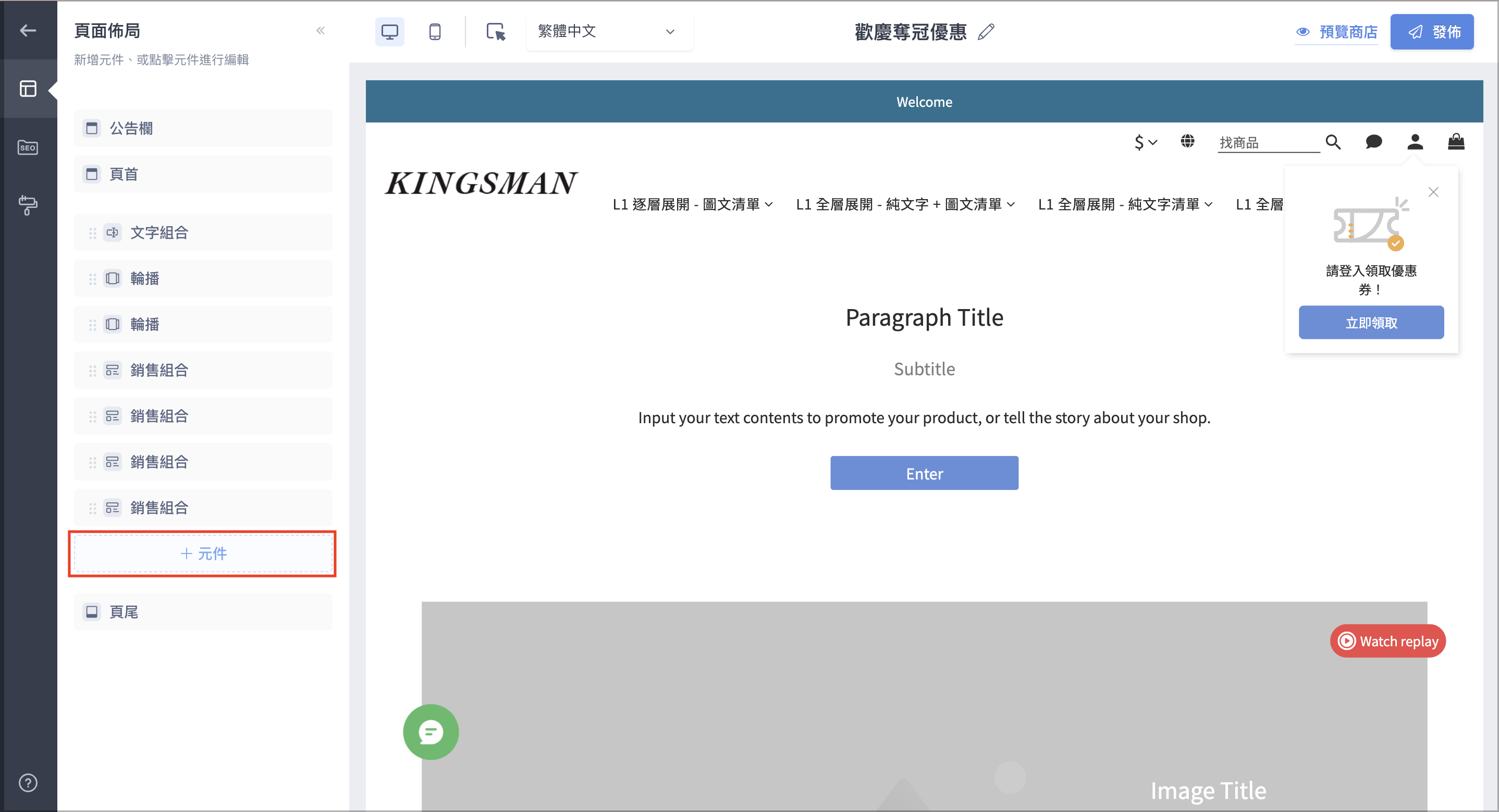Viewport: 1499px width, 812px height.
Task: Click the member account person icon
Action: pos(1415,141)
